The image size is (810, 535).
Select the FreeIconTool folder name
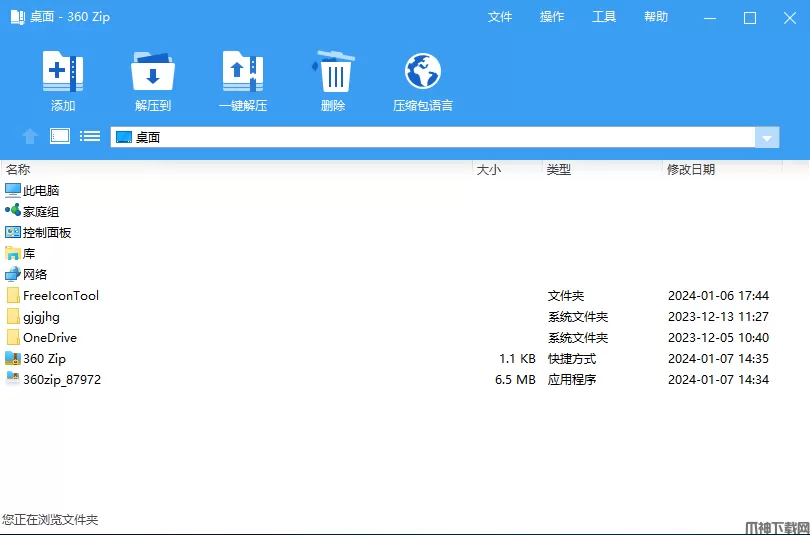click(61, 295)
